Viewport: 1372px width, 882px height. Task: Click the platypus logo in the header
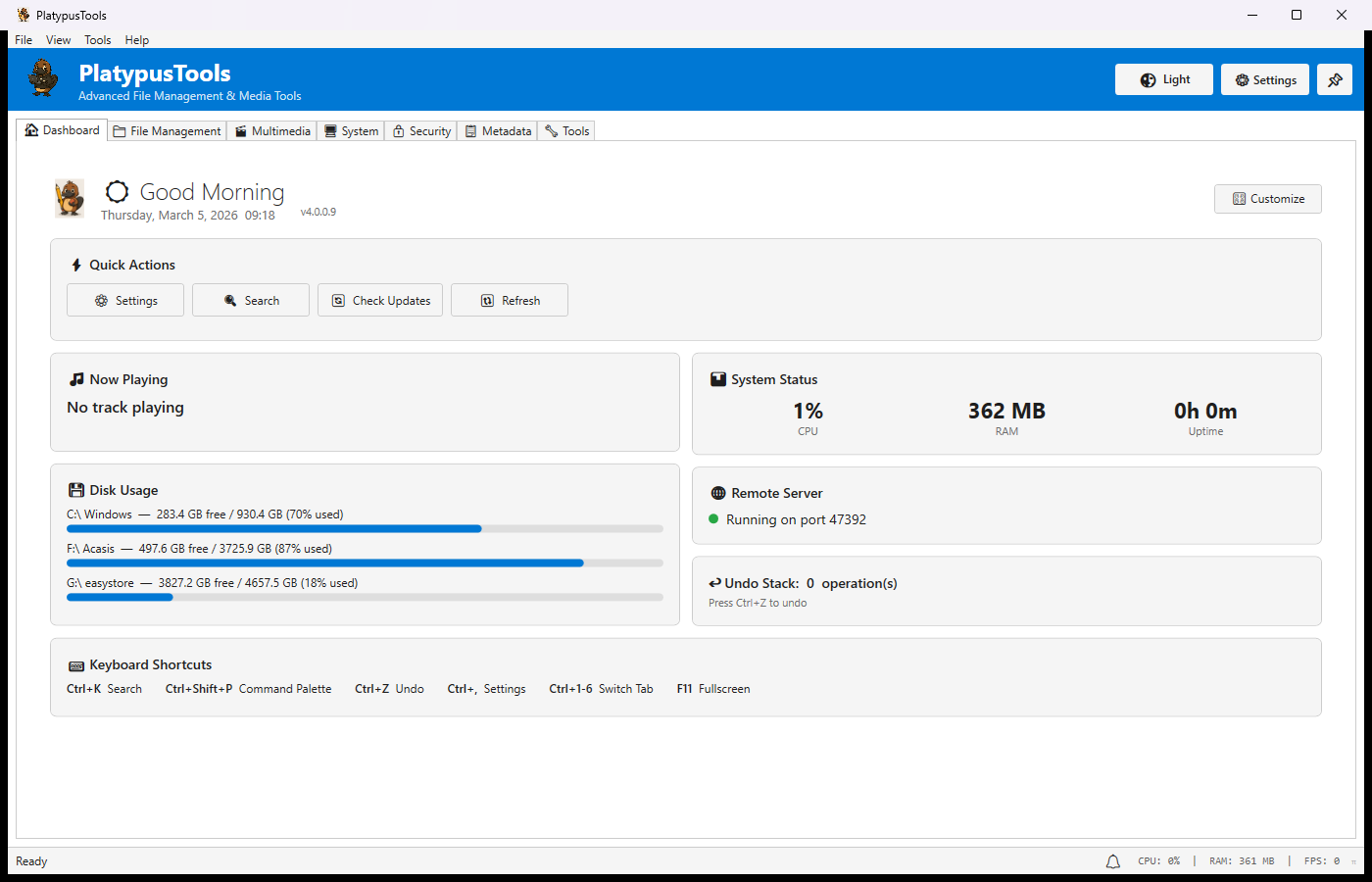click(x=41, y=78)
